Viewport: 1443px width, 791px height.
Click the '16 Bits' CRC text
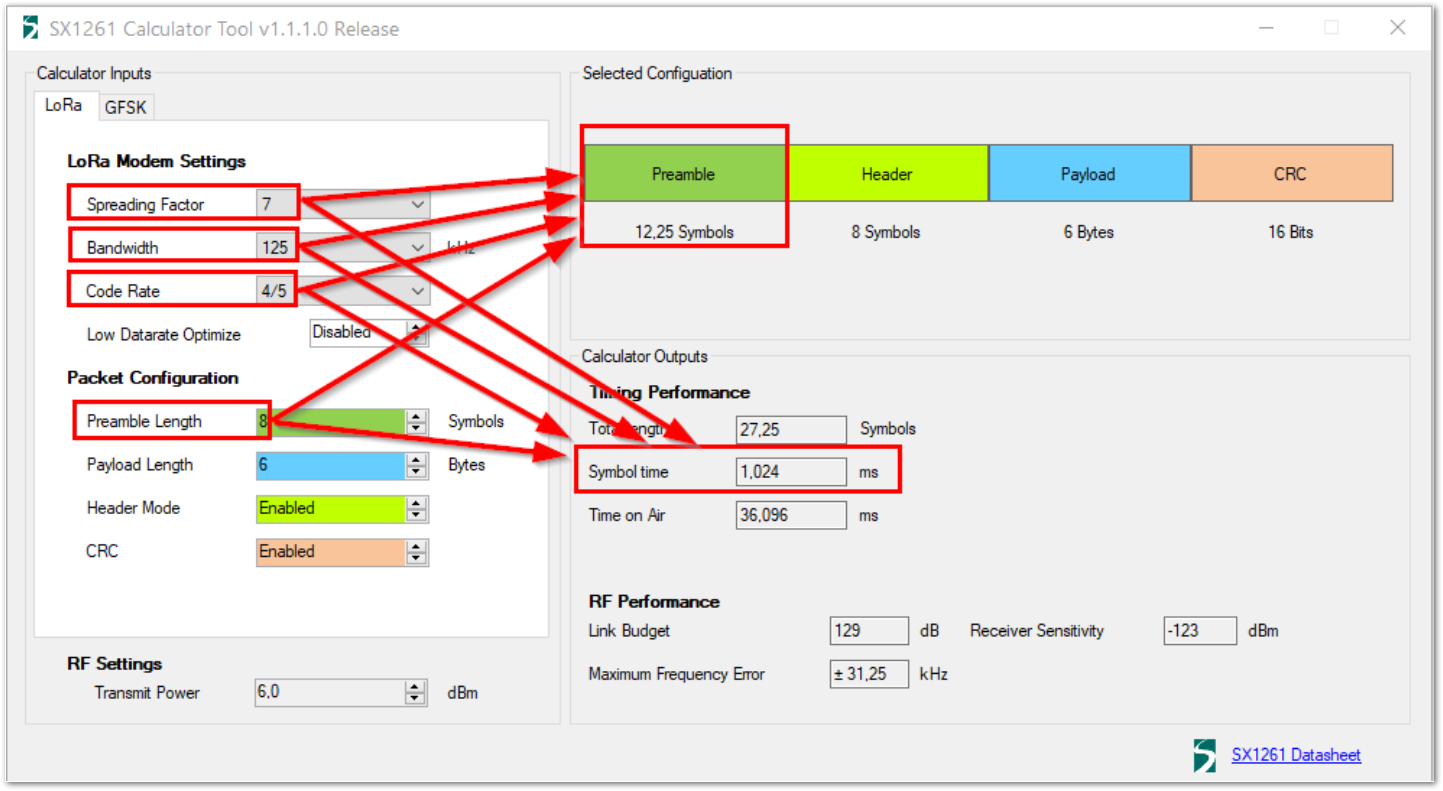coord(1291,232)
